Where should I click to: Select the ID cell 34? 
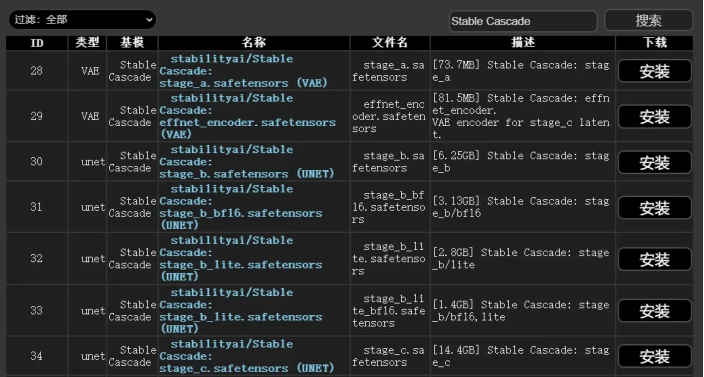click(x=37, y=356)
